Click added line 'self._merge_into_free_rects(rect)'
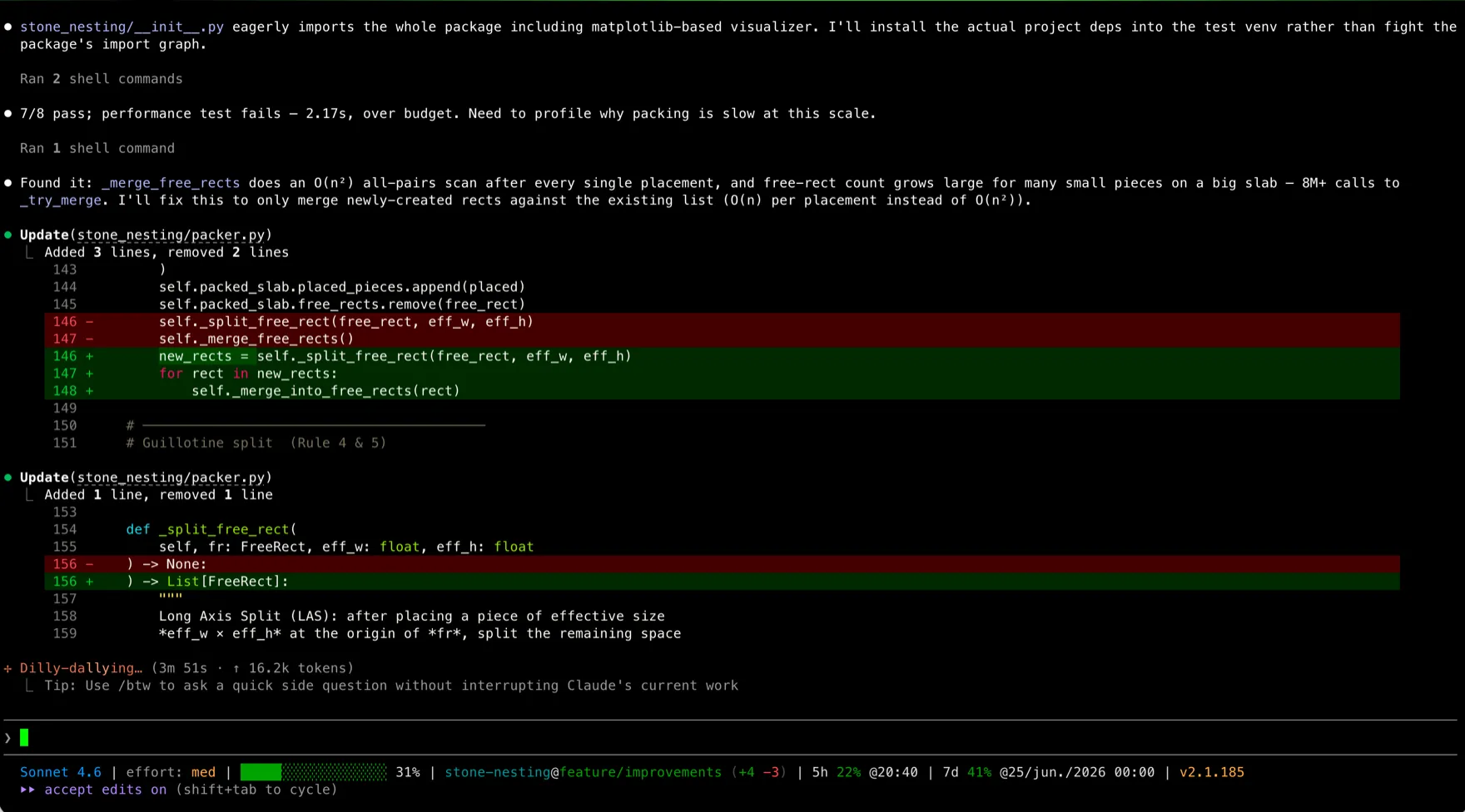The width and height of the screenshot is (1465, 812). click(723, 391)
